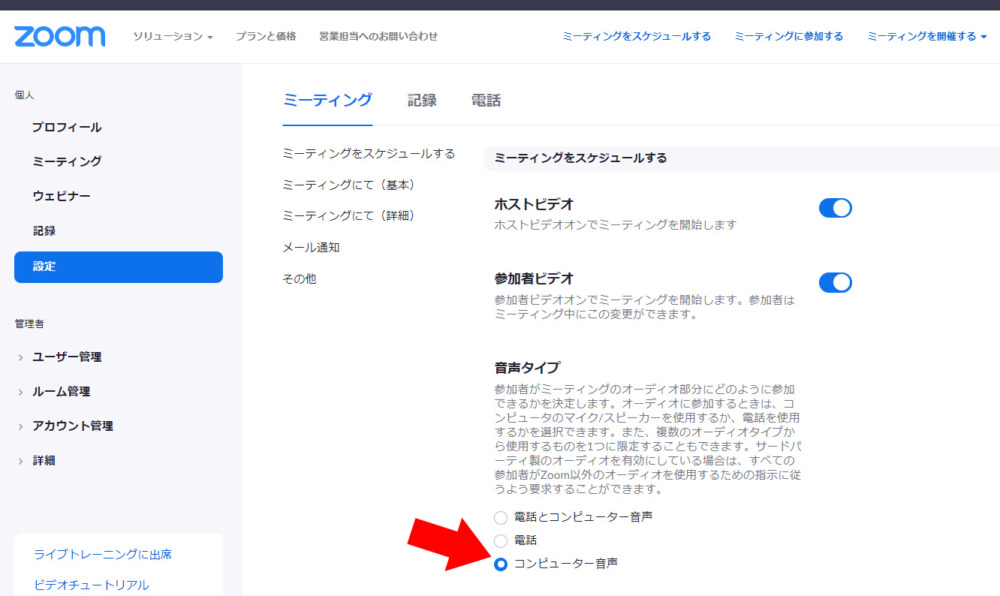This screenshot has width=1000, height=596.
Task: Expand the アカウント管理 section
Action: click(72, 426)
